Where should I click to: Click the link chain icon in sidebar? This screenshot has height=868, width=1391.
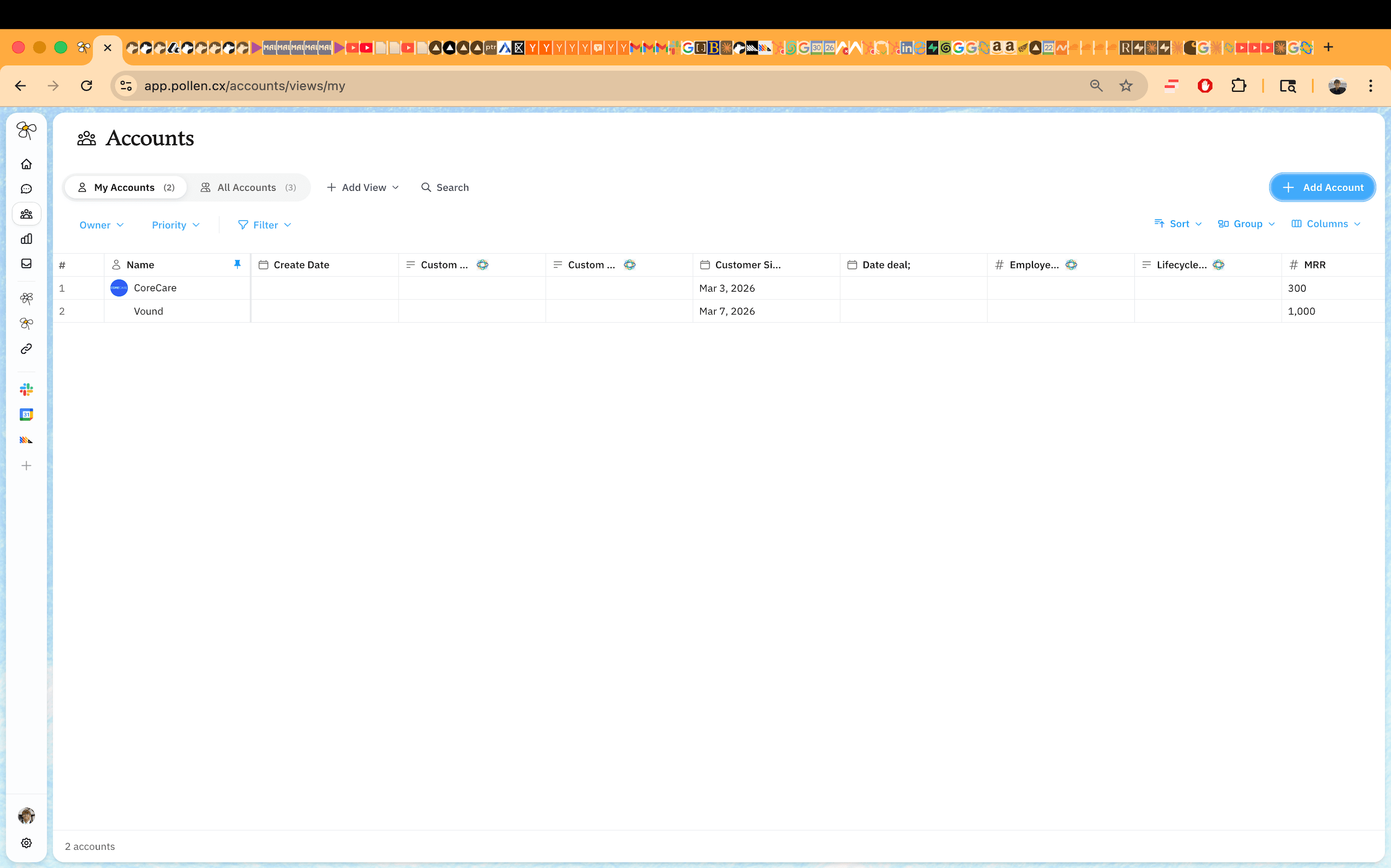click(26, 349)
